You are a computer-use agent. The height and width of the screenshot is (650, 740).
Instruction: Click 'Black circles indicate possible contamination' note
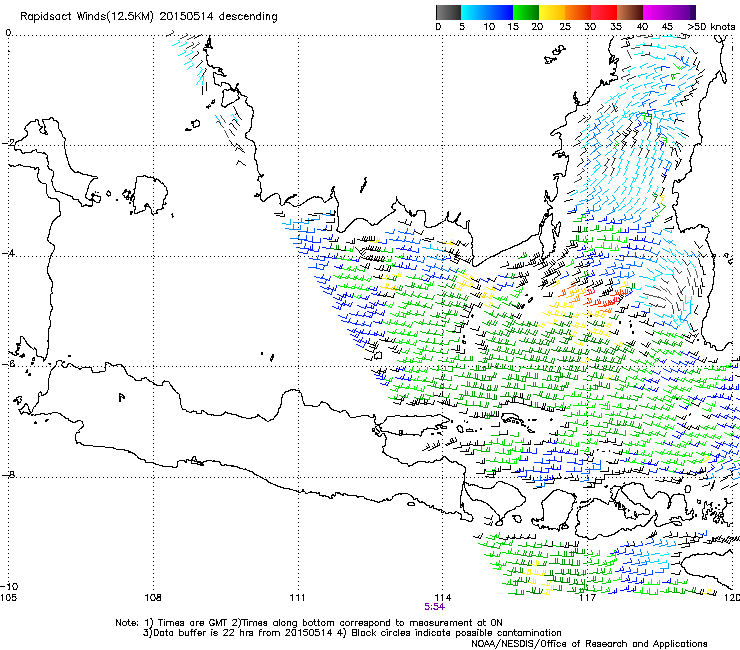pos(456,633)
